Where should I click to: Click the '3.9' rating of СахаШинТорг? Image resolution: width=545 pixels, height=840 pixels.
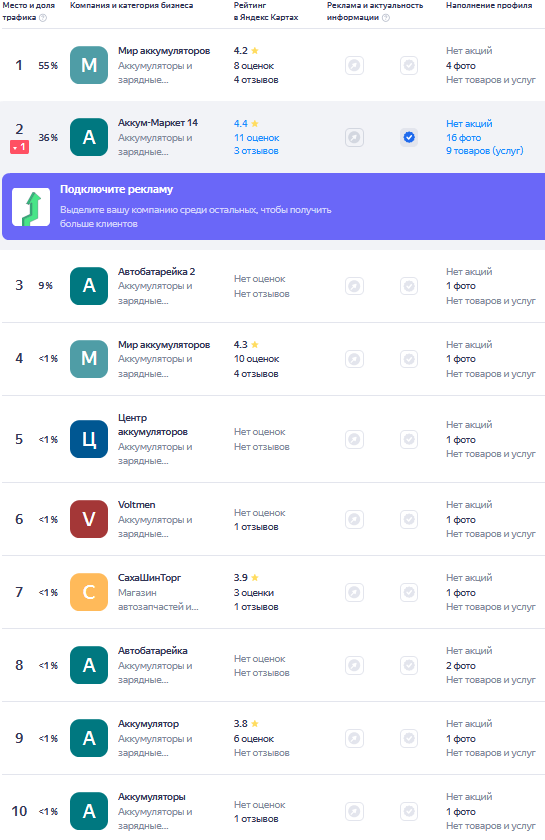[241, 578]
